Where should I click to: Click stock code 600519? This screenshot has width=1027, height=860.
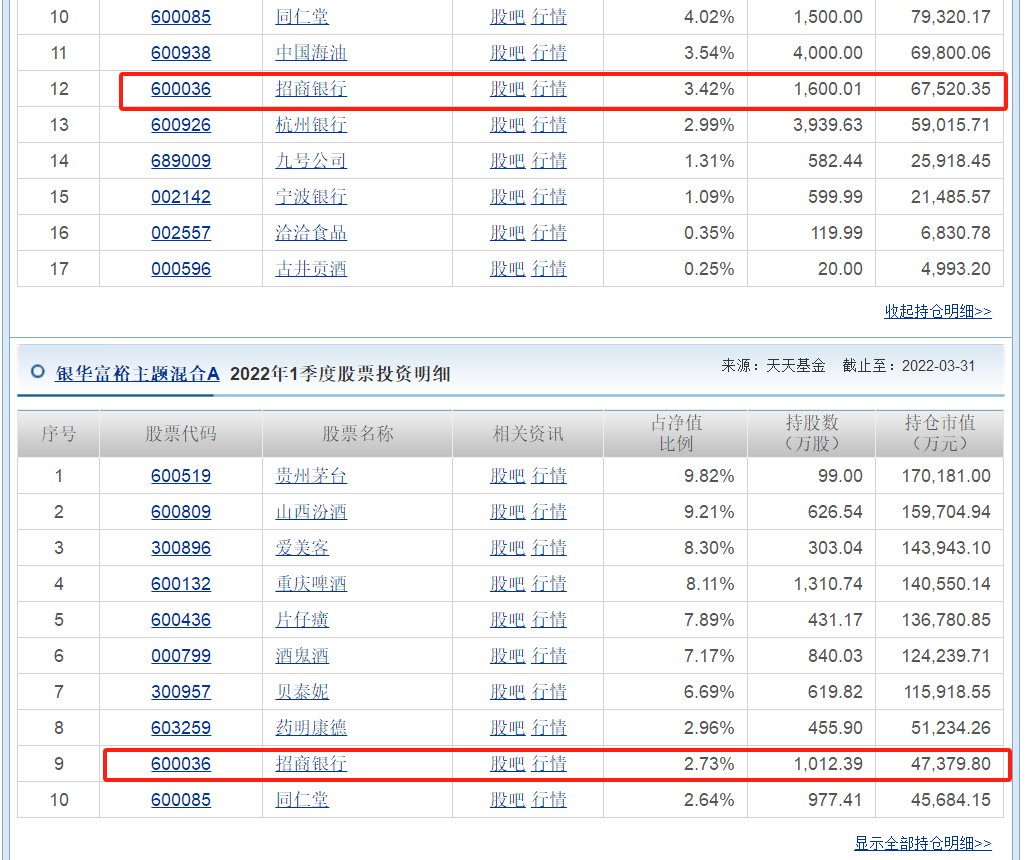tap(181, 476)
